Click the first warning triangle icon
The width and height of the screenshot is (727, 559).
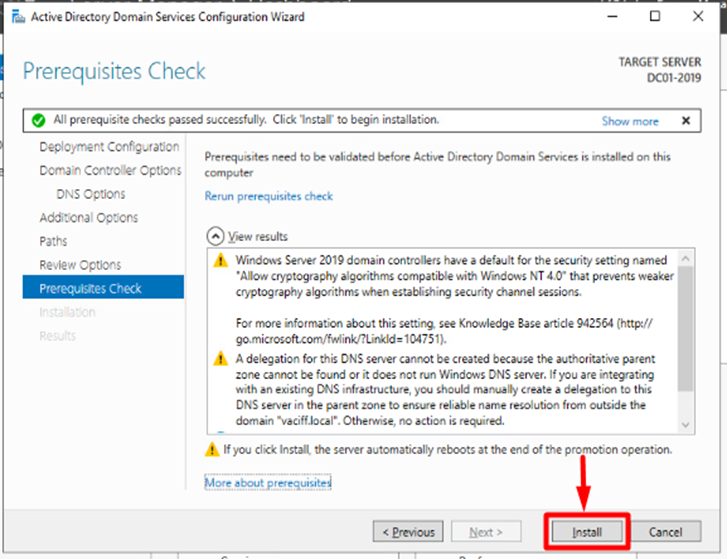(221, 260)
